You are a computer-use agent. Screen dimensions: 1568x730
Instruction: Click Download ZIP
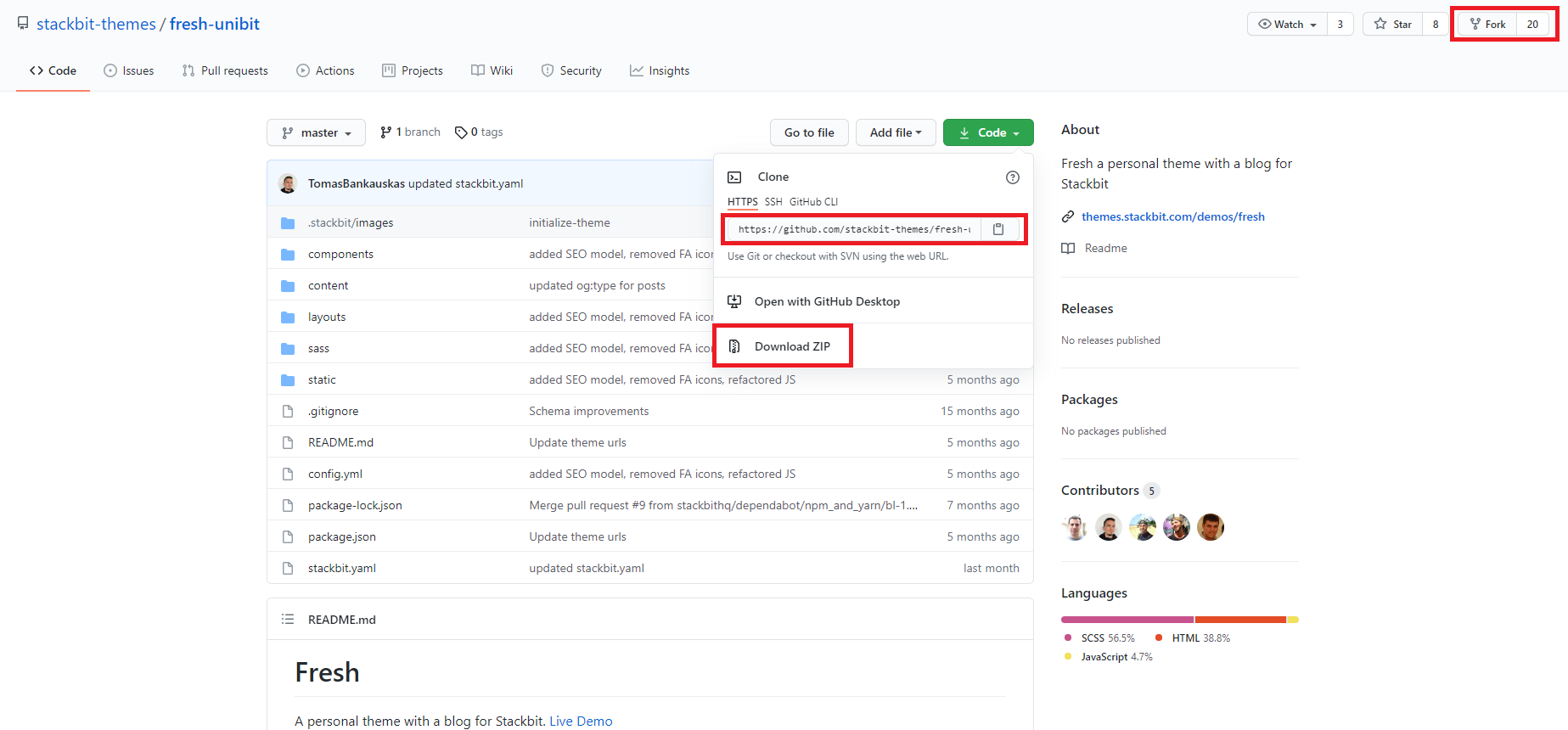[x=792, y=346]
